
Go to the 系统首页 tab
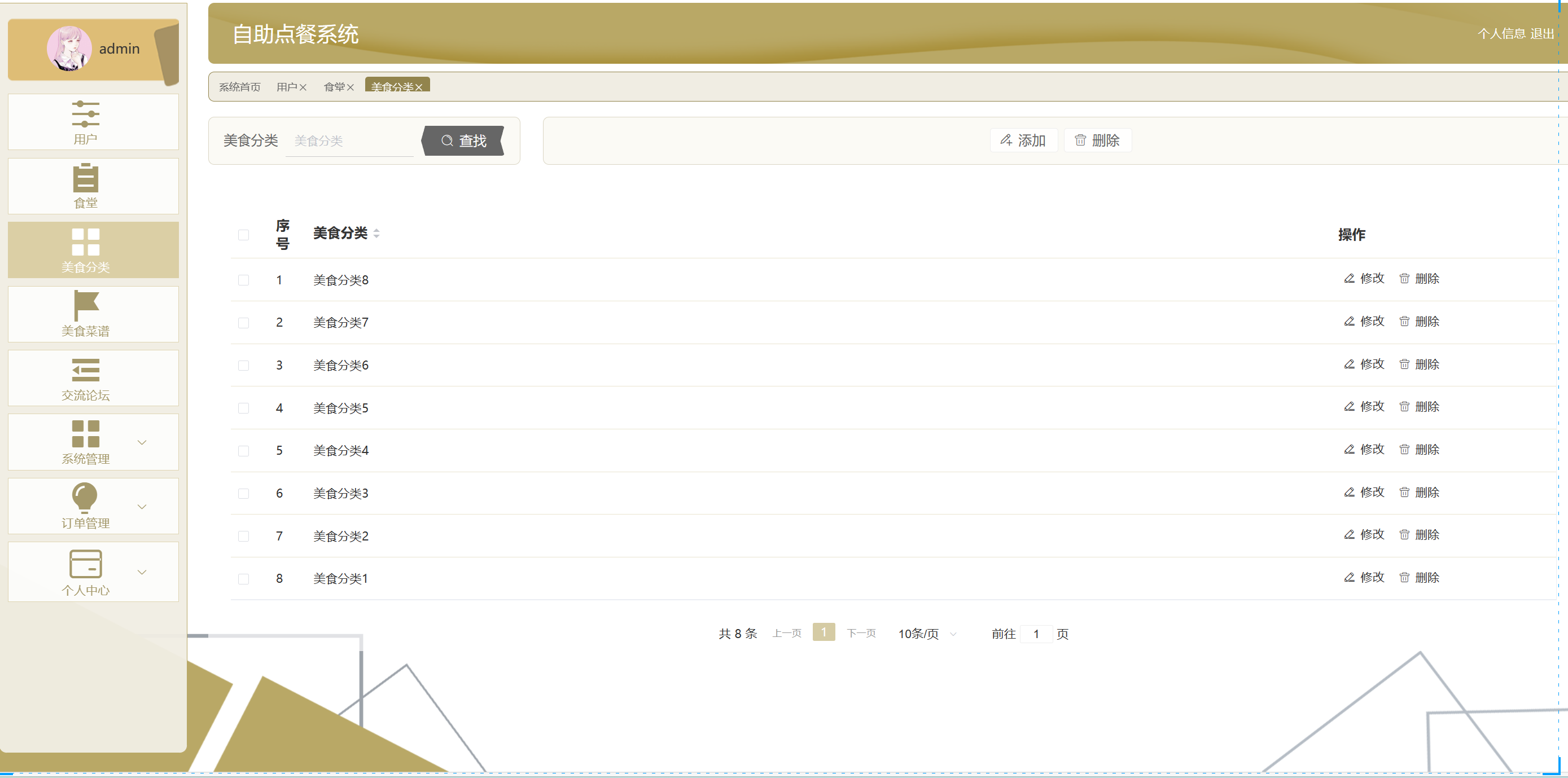[x=239, y=87]
